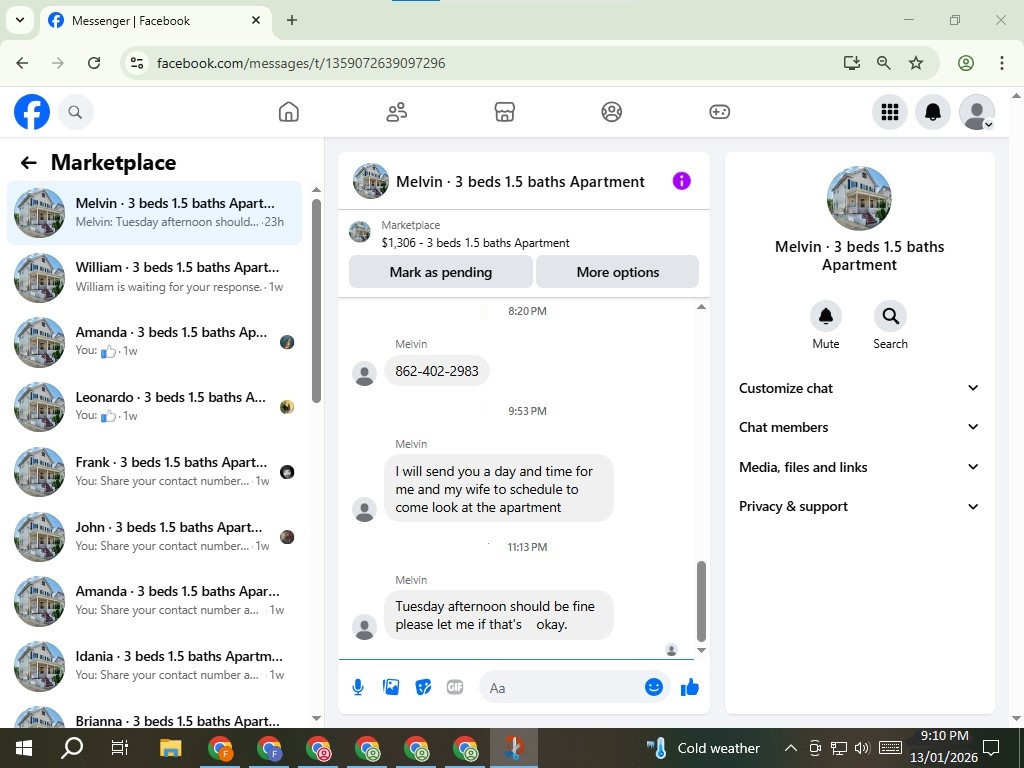The image size is (1024, 768).
Task: Expand the Privacy & support section
Action: click(x=859, y=506)
